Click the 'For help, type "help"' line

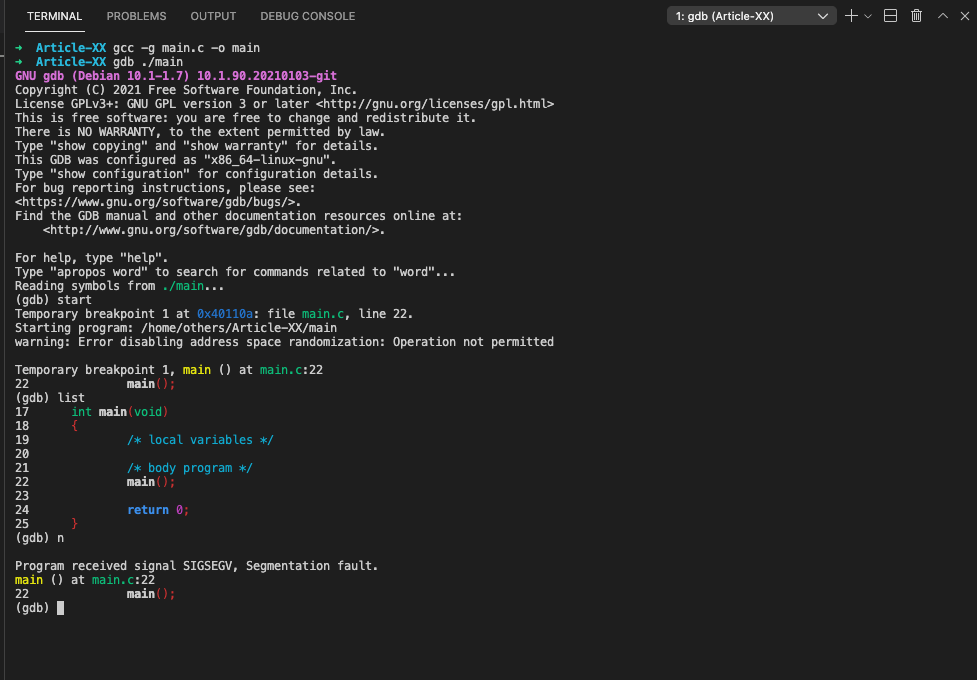(92, 258)
